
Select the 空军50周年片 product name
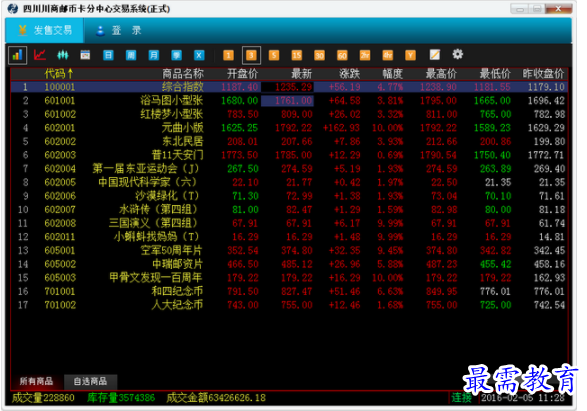[171, 250]
